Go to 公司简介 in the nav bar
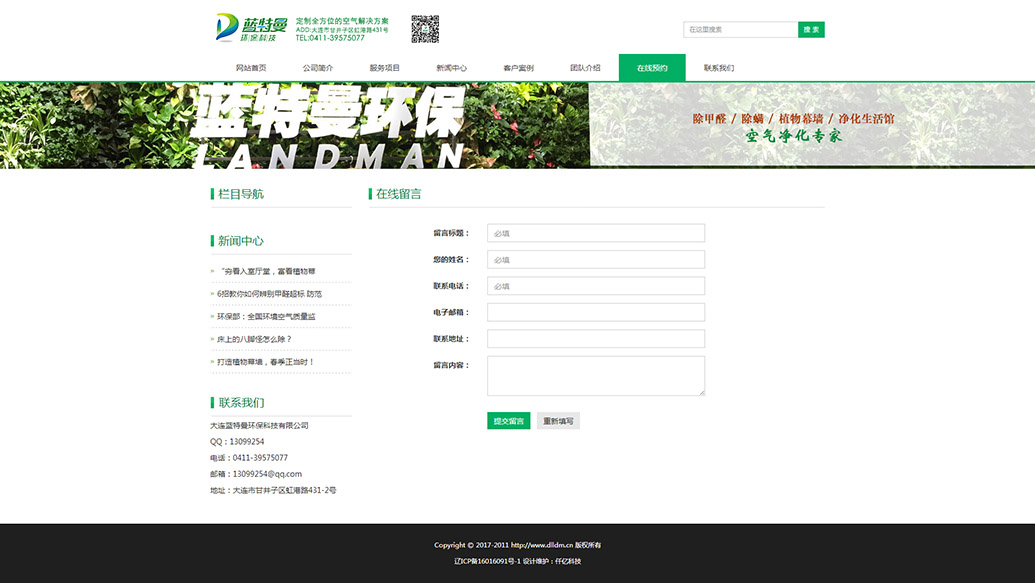This screenshot has height=583, width=1035. click(318, 68)
